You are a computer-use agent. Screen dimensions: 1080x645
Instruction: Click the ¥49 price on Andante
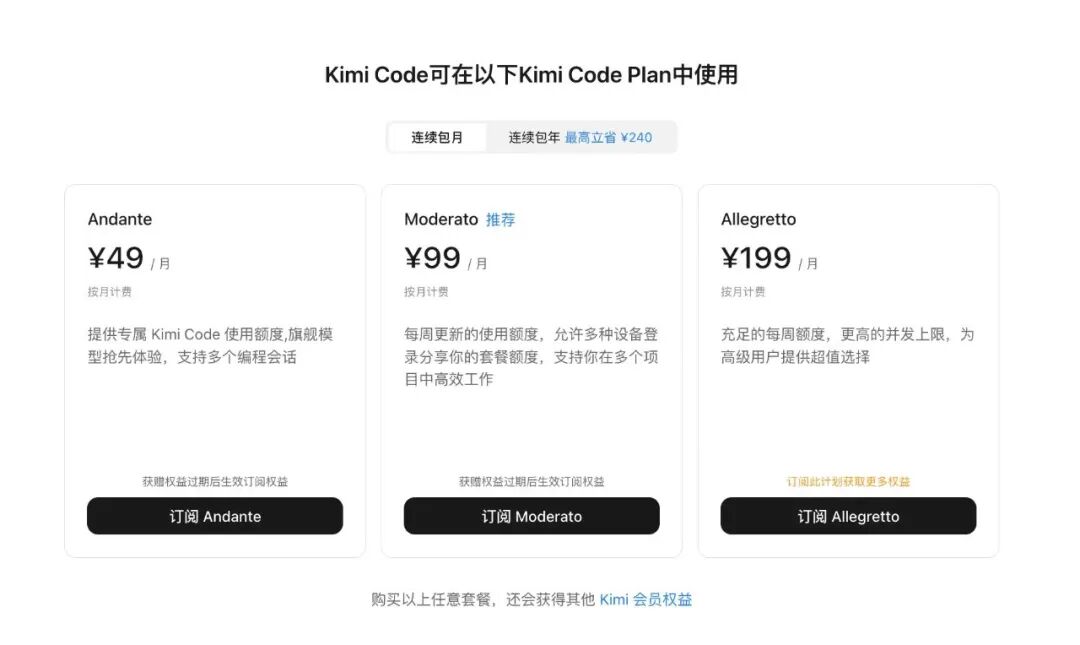[x=116, y=257]
